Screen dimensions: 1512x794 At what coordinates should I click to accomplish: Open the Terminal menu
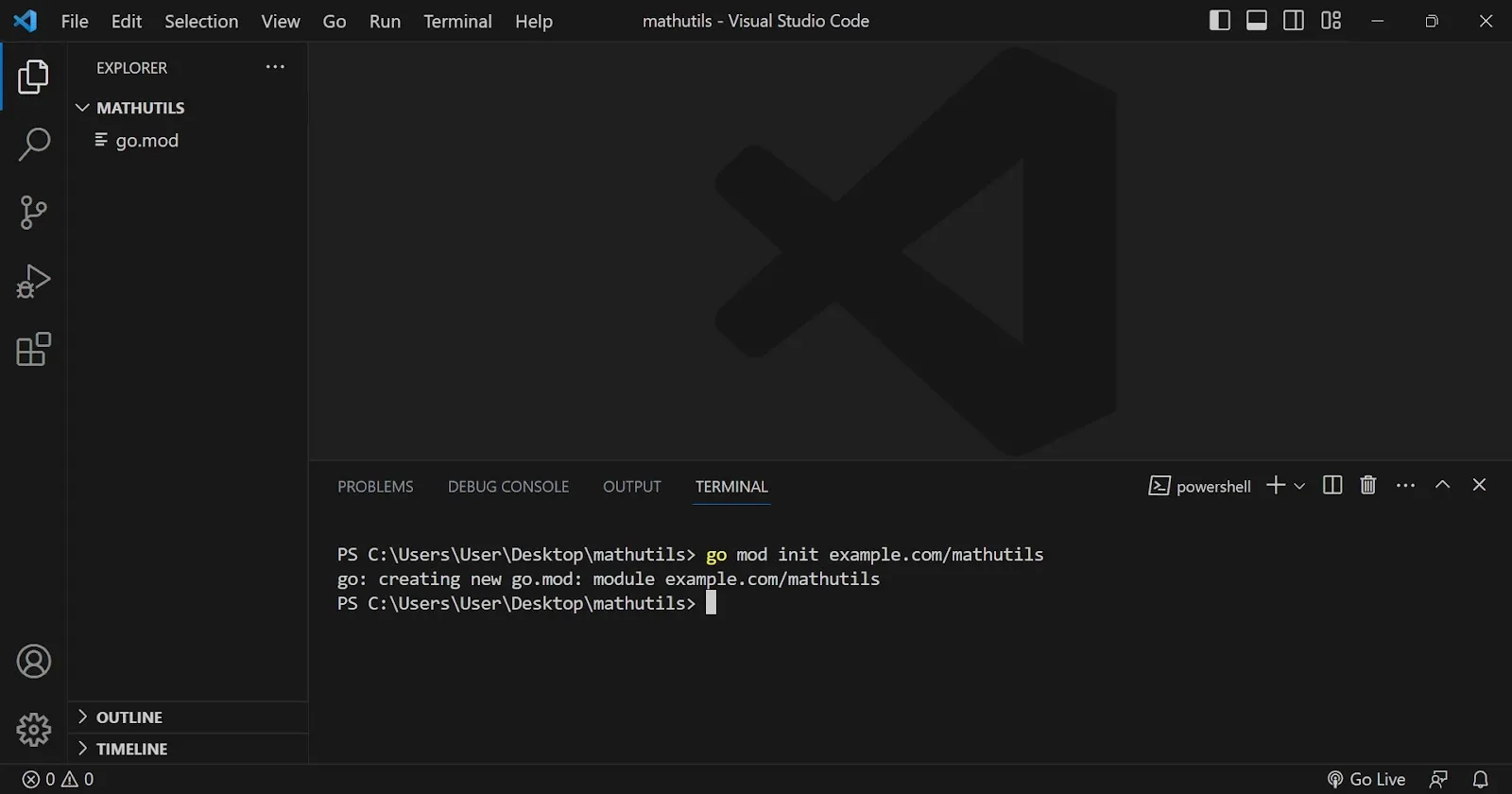pos(457,21)
